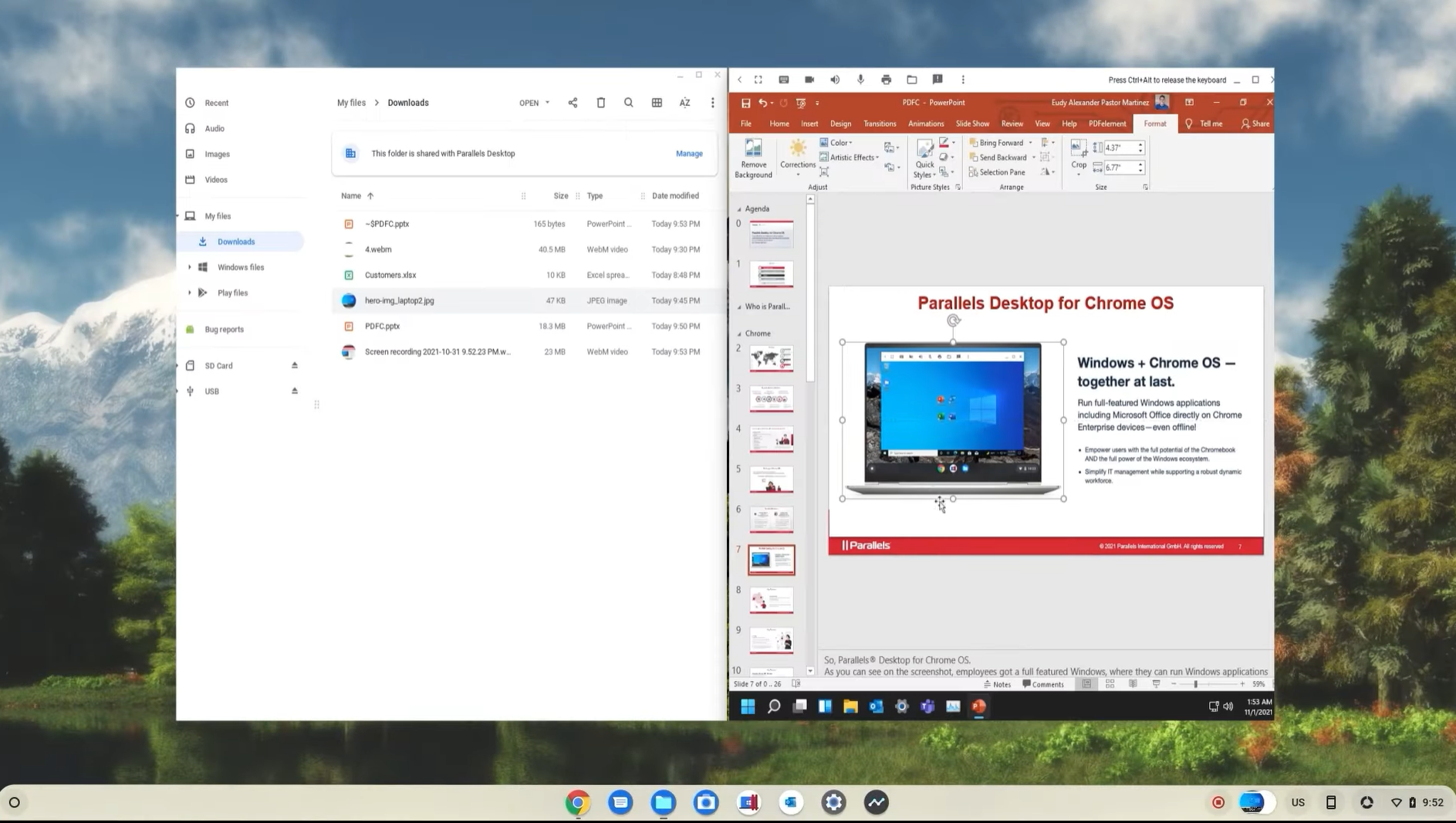Click the Parallels keyboard icon
This screenshot has width=1456, height=823.
[x=784, y=80]
